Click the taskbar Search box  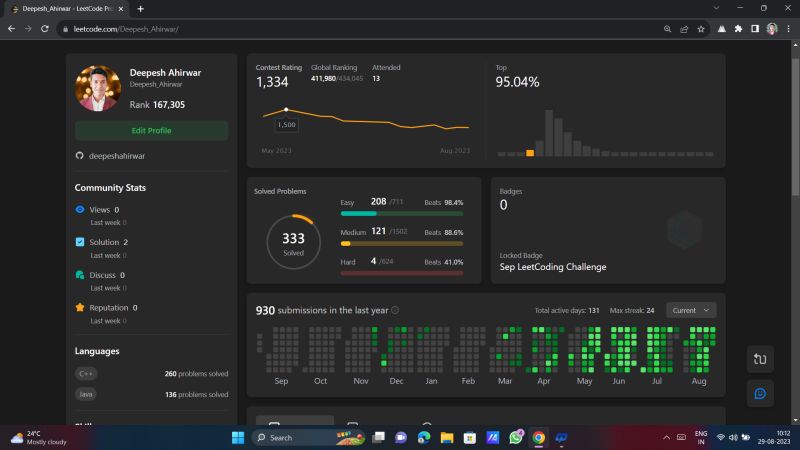pos(309,437)
